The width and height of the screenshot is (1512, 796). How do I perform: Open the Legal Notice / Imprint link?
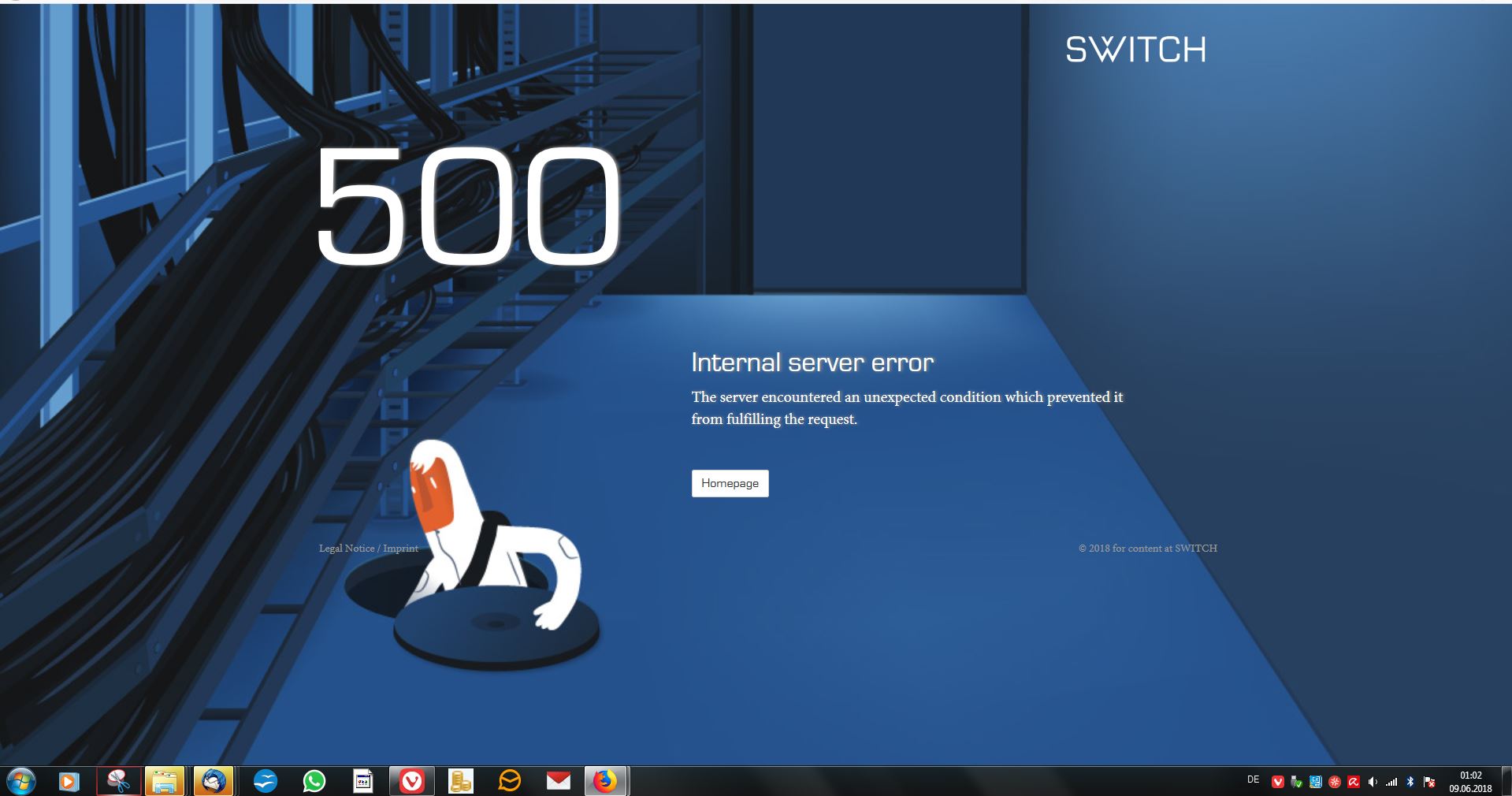coord(369,549)
